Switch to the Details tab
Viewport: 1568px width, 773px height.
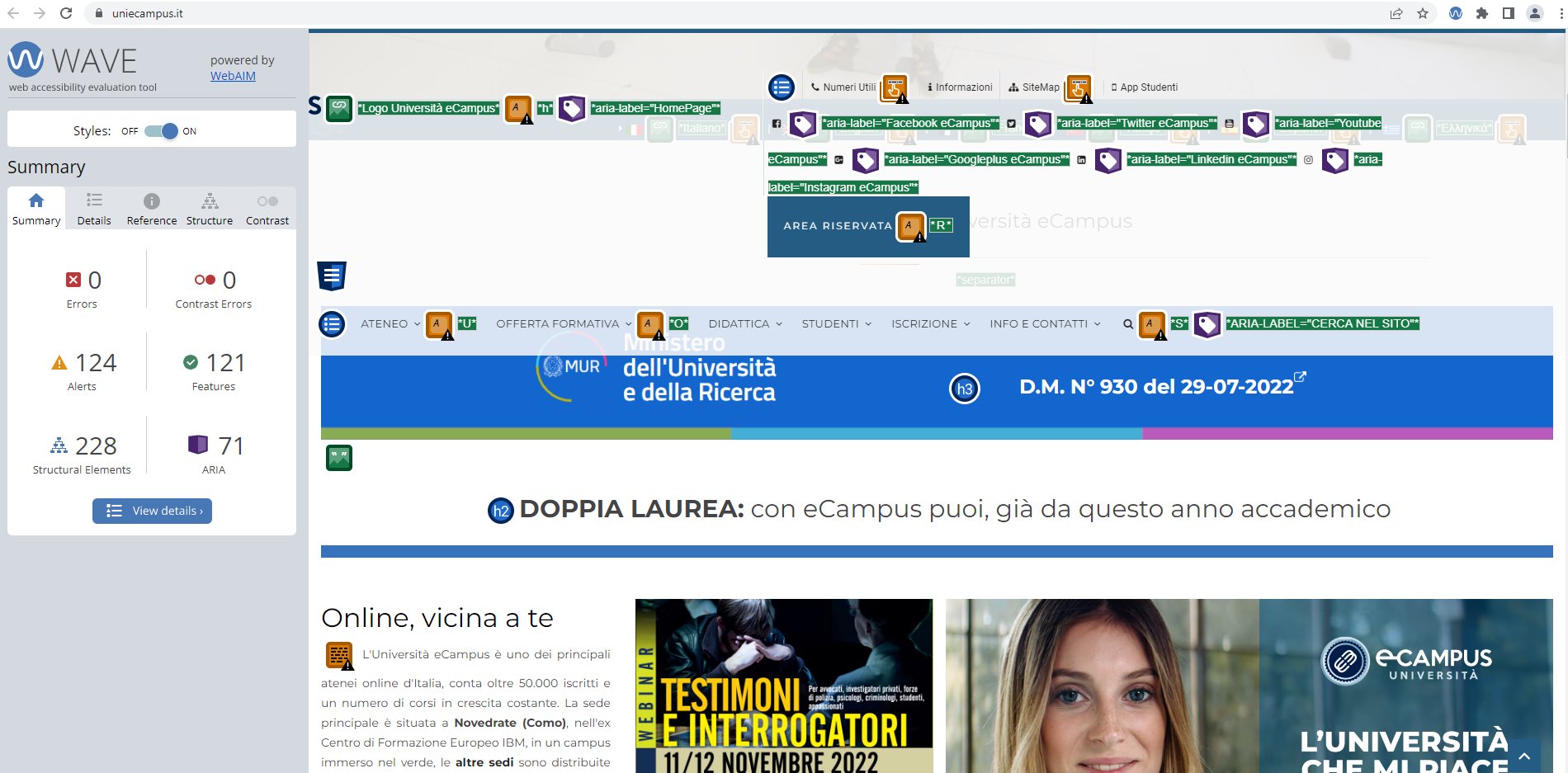[x=94, y=209]
